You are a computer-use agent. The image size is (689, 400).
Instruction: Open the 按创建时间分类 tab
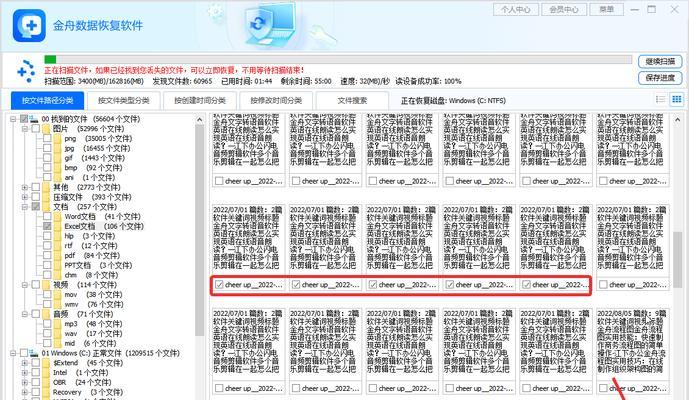(x=200, y=101)
